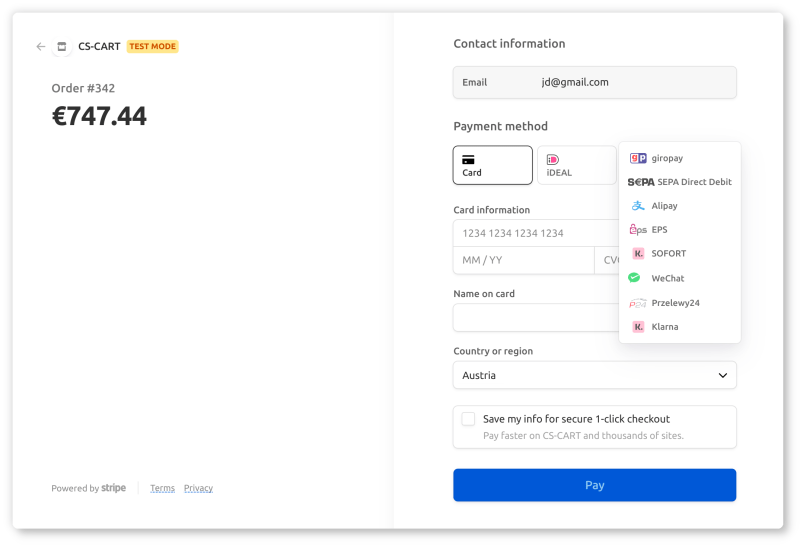
Task: Click the Przelewy24 logo icon
Action: click(638, 303)
